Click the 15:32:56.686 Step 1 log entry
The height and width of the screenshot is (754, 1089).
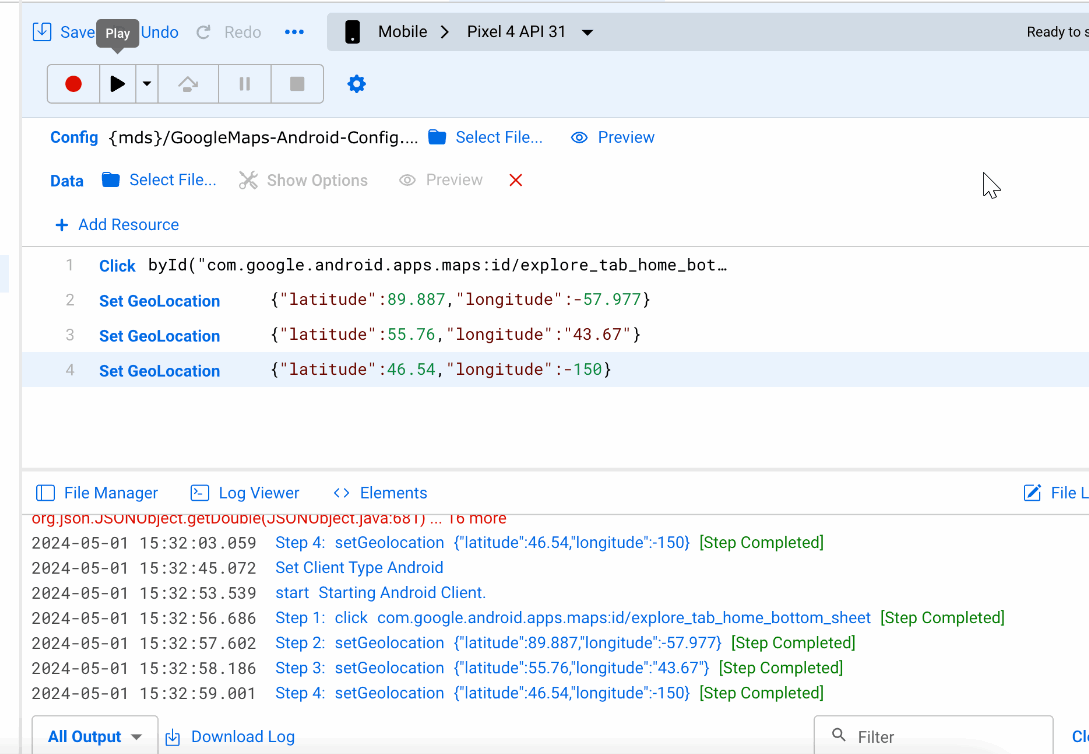(x=518, y=618)
